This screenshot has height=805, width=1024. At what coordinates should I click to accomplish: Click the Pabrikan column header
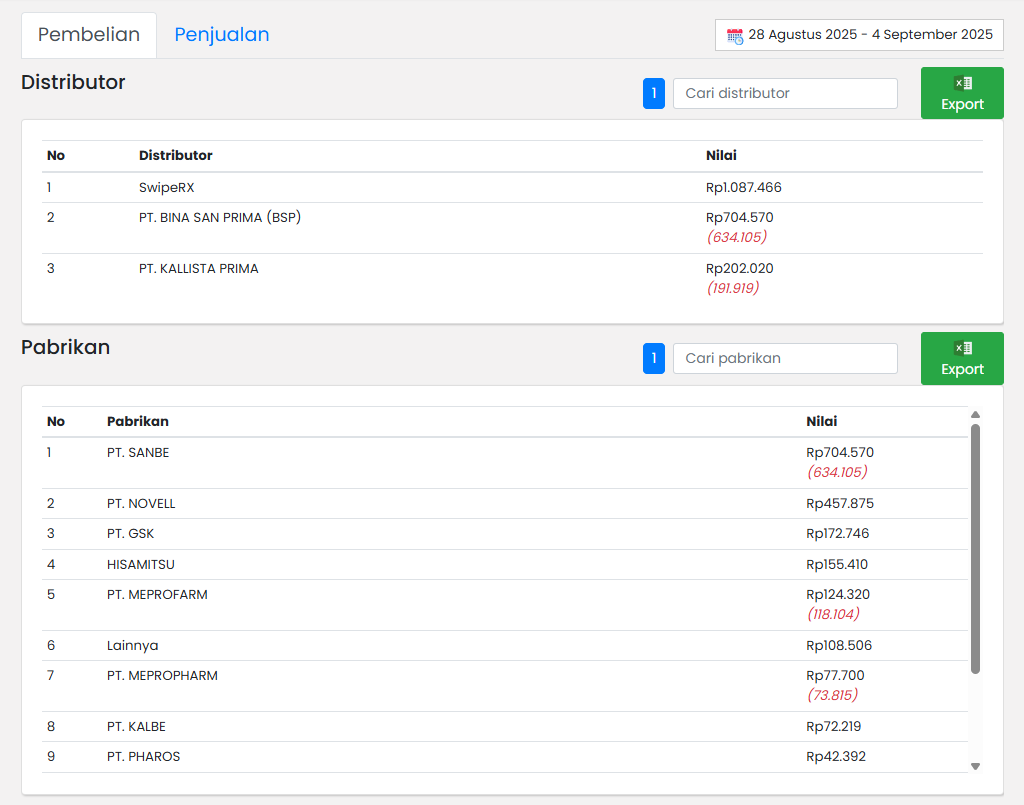pyautogui.click(x=137, y=421)
